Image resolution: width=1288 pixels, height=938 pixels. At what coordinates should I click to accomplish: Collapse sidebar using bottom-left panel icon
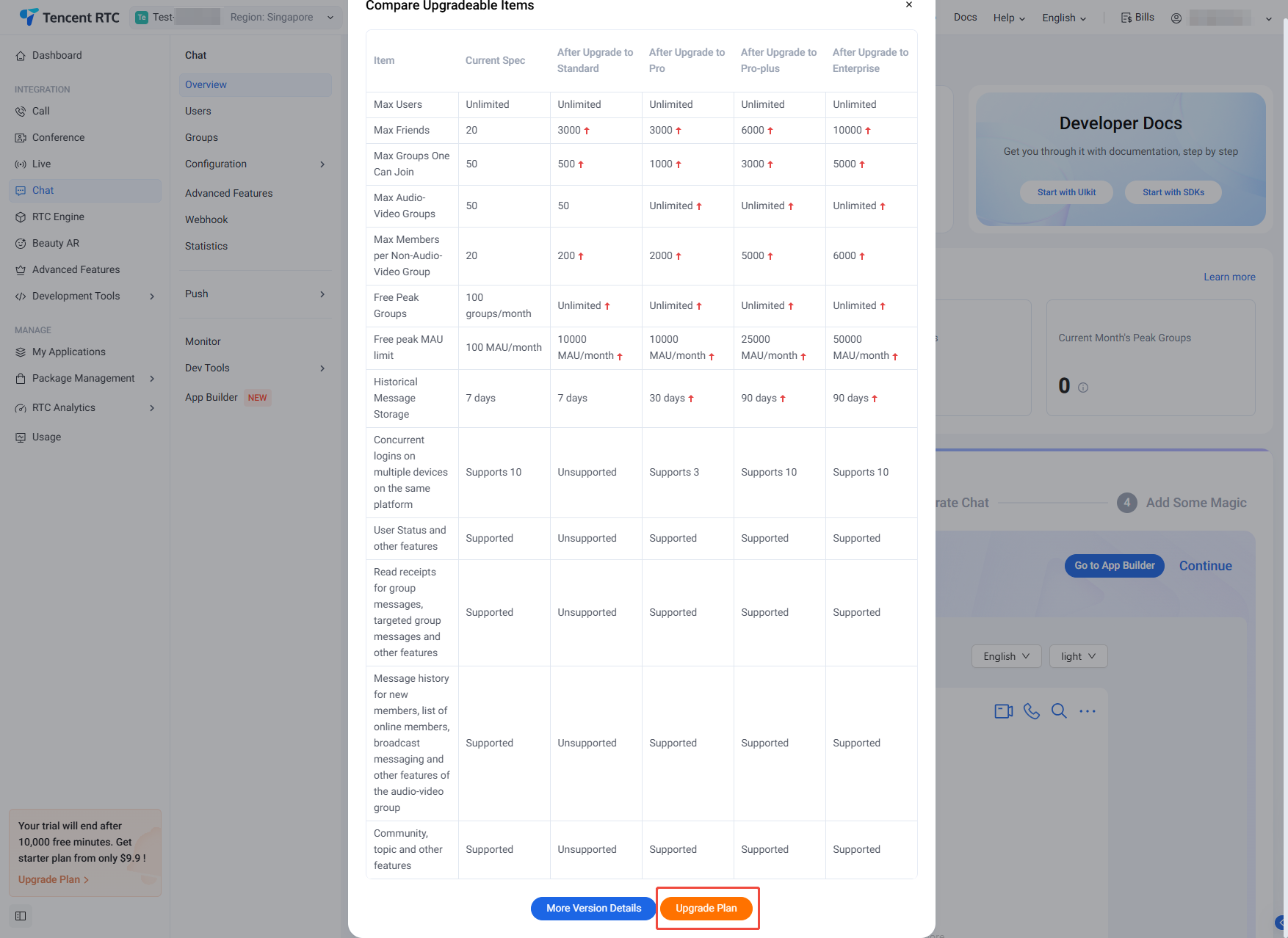point(21,916)
